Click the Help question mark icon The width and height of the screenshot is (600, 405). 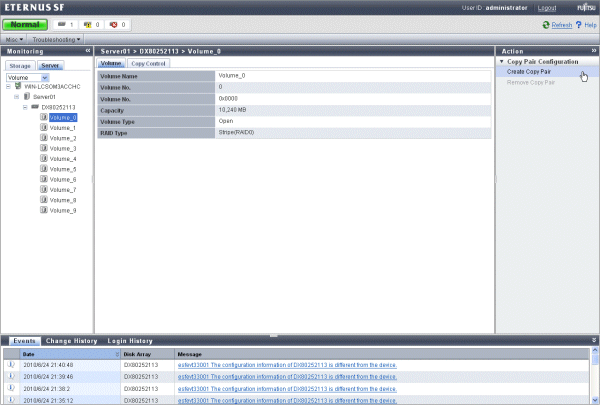tap(579, 25)
